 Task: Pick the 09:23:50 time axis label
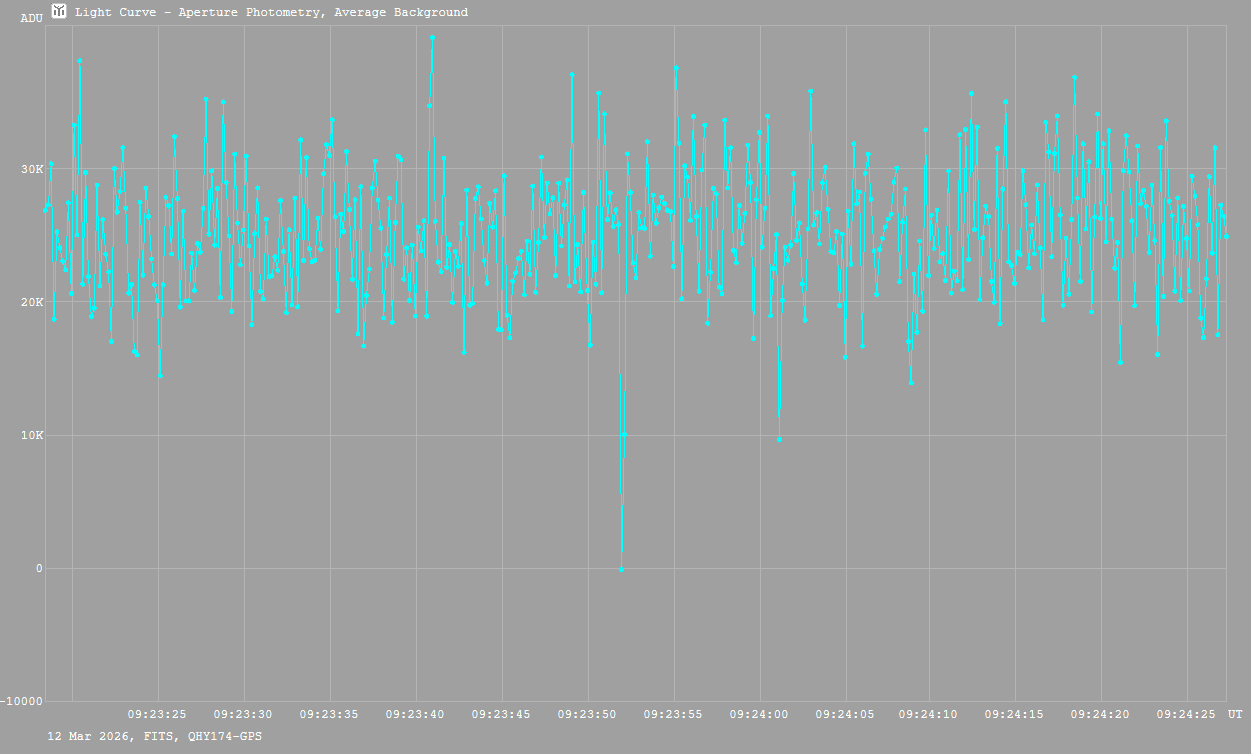(587, 715)
